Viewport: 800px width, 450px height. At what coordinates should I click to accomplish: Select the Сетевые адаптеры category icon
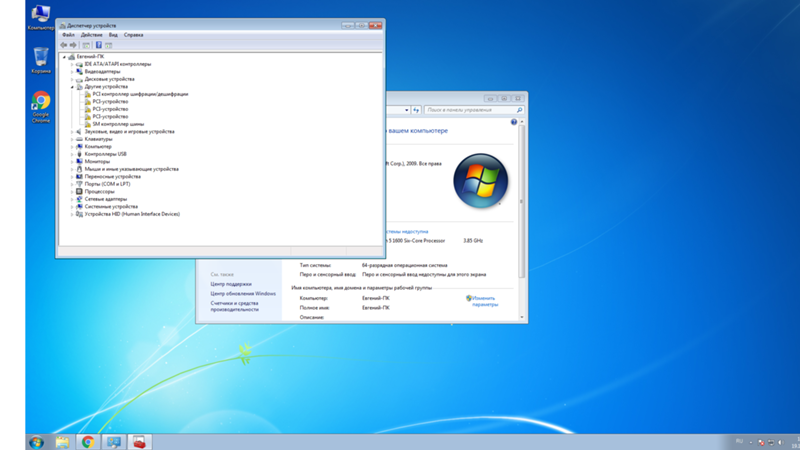click(79, 199)
